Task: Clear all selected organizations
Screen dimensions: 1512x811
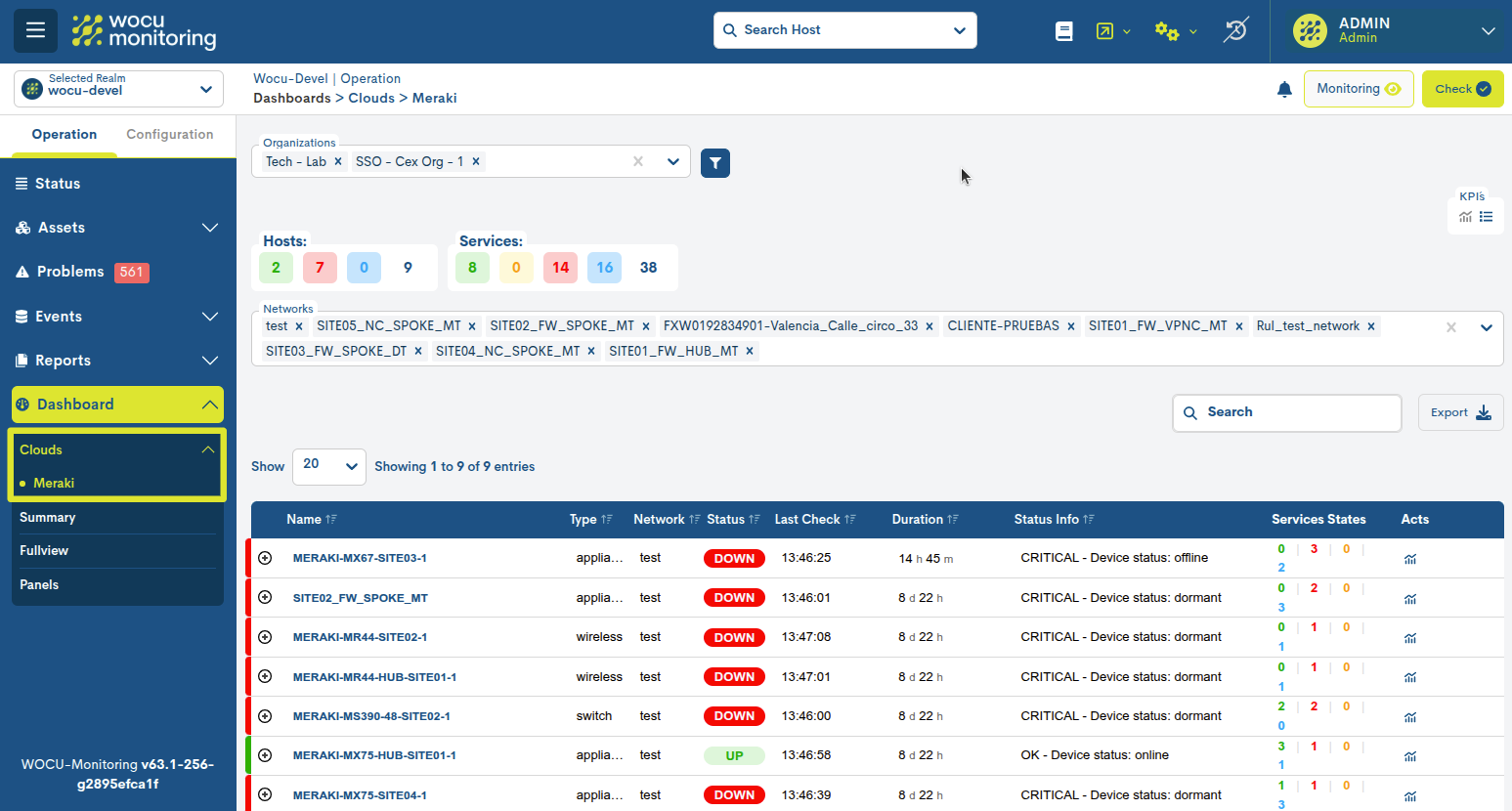Action: coord(638,162)
